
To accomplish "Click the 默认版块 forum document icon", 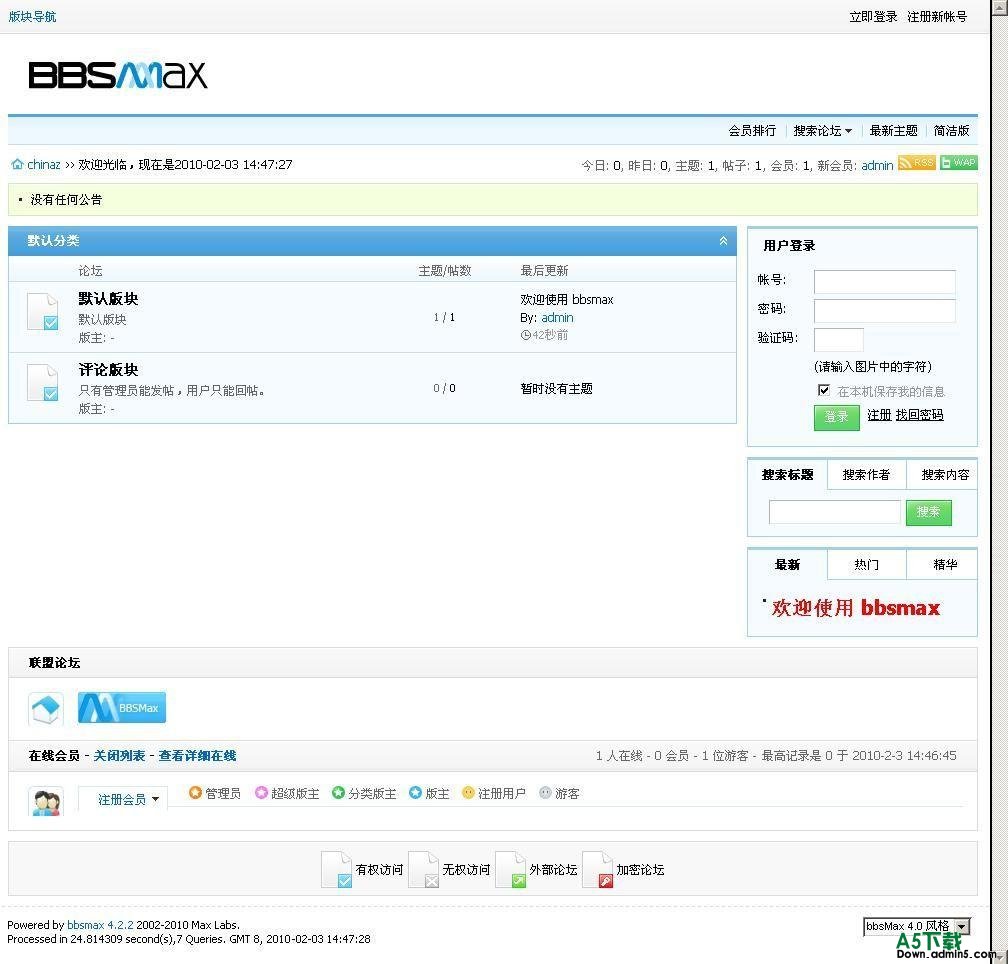I will 43,312.
